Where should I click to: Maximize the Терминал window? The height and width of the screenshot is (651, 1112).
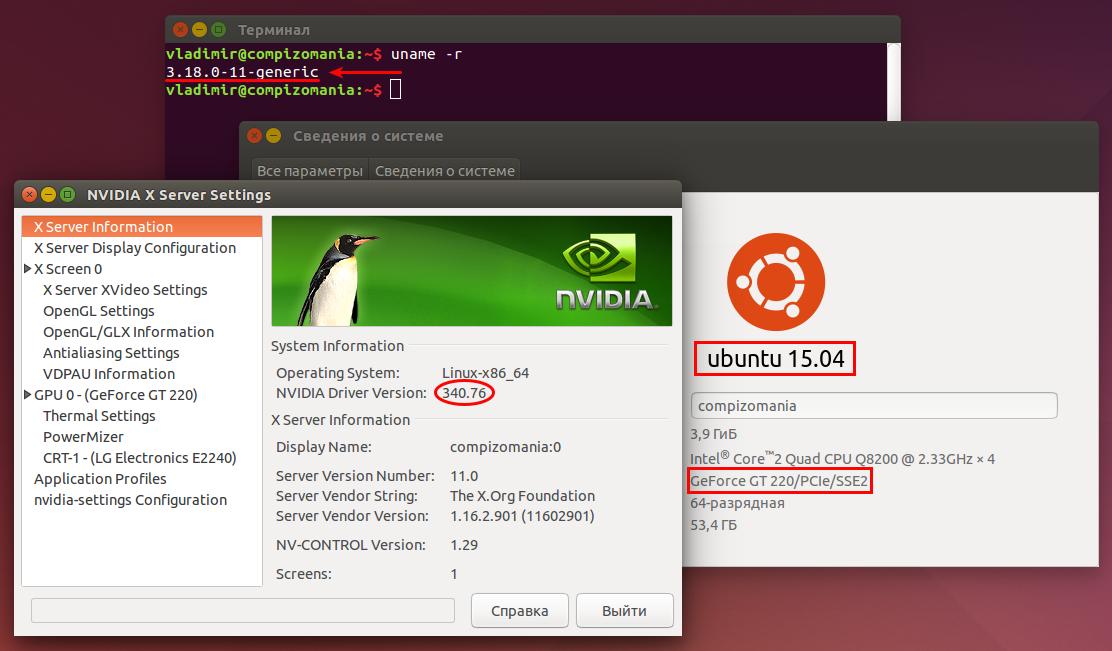pyautogui.click(x=218, y=30)
